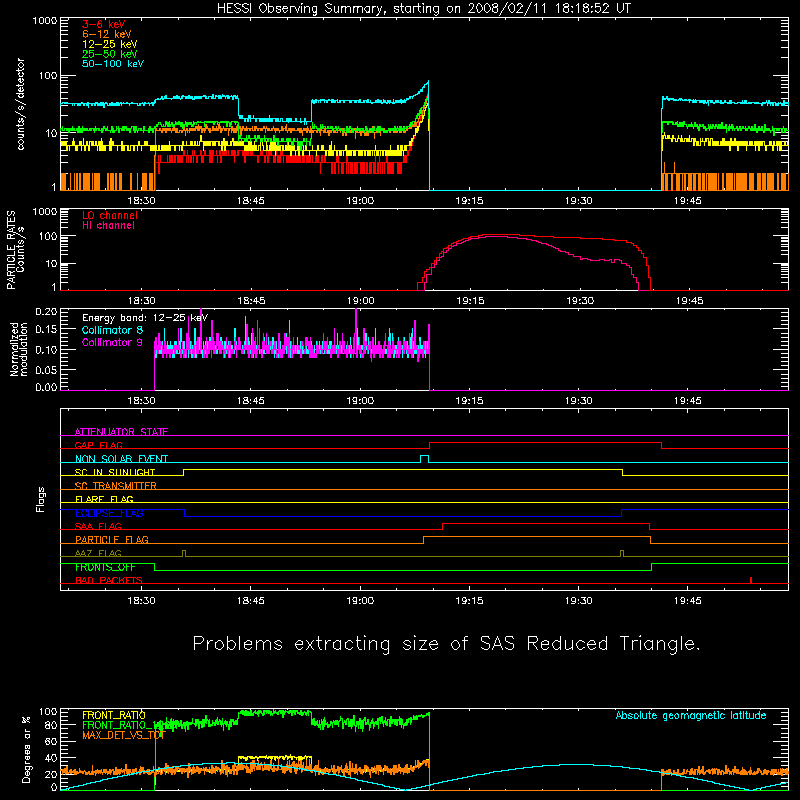The height and width of the screenshot is (800, 800).
Task: Click the 18:30 tick label under counts plot
Action: point(141,201)
